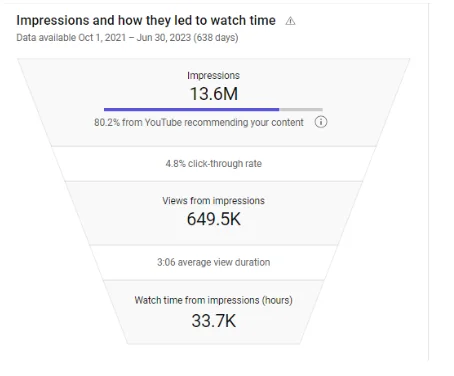Click the 4.8% click-through rate row
Screen dimensions: 454x376
pos(214,164)
